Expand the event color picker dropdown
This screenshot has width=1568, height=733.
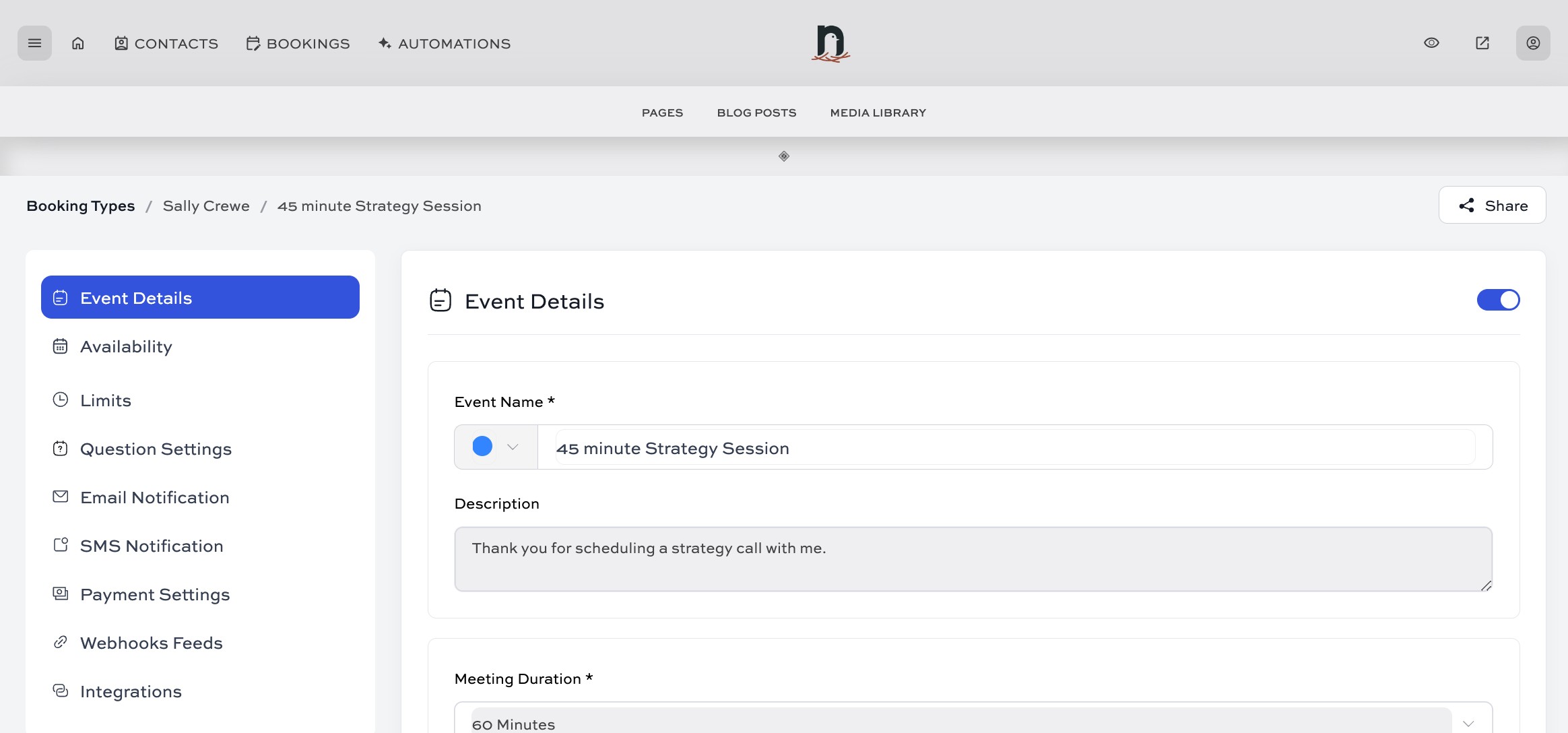(x=513, y=447)
